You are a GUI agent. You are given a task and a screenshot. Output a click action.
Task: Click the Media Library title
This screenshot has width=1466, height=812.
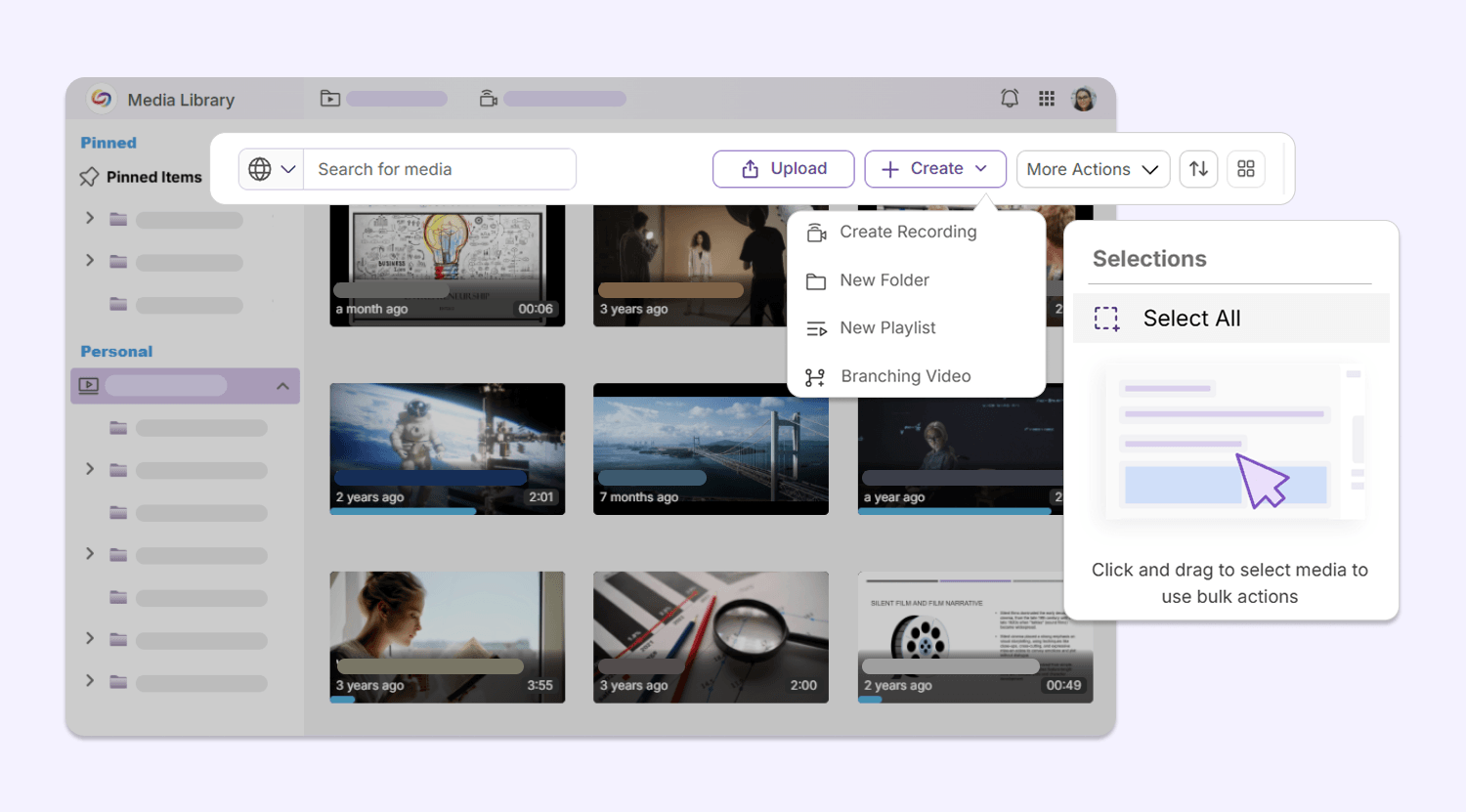[x=181, y=100]
